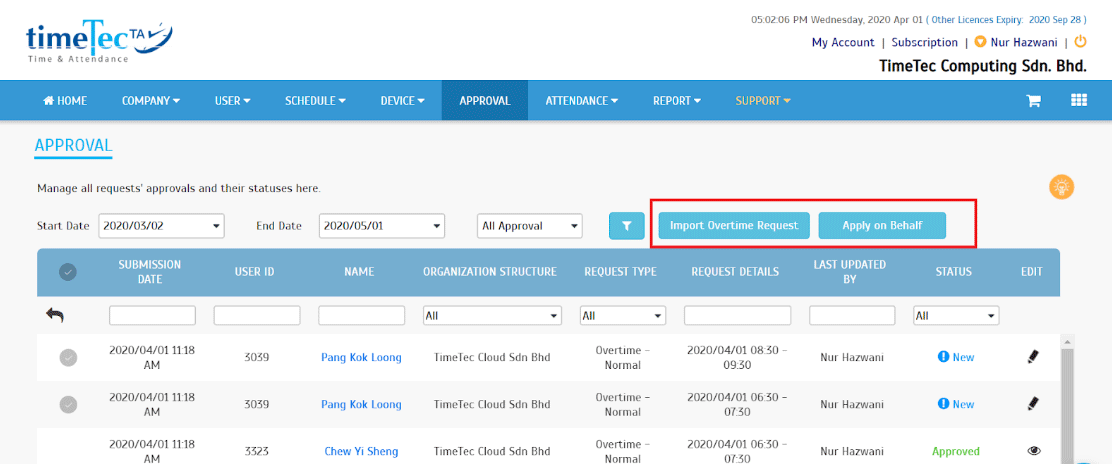Click the 2020/04/01 08:30 - 09:30 request details

click(738, 358)
